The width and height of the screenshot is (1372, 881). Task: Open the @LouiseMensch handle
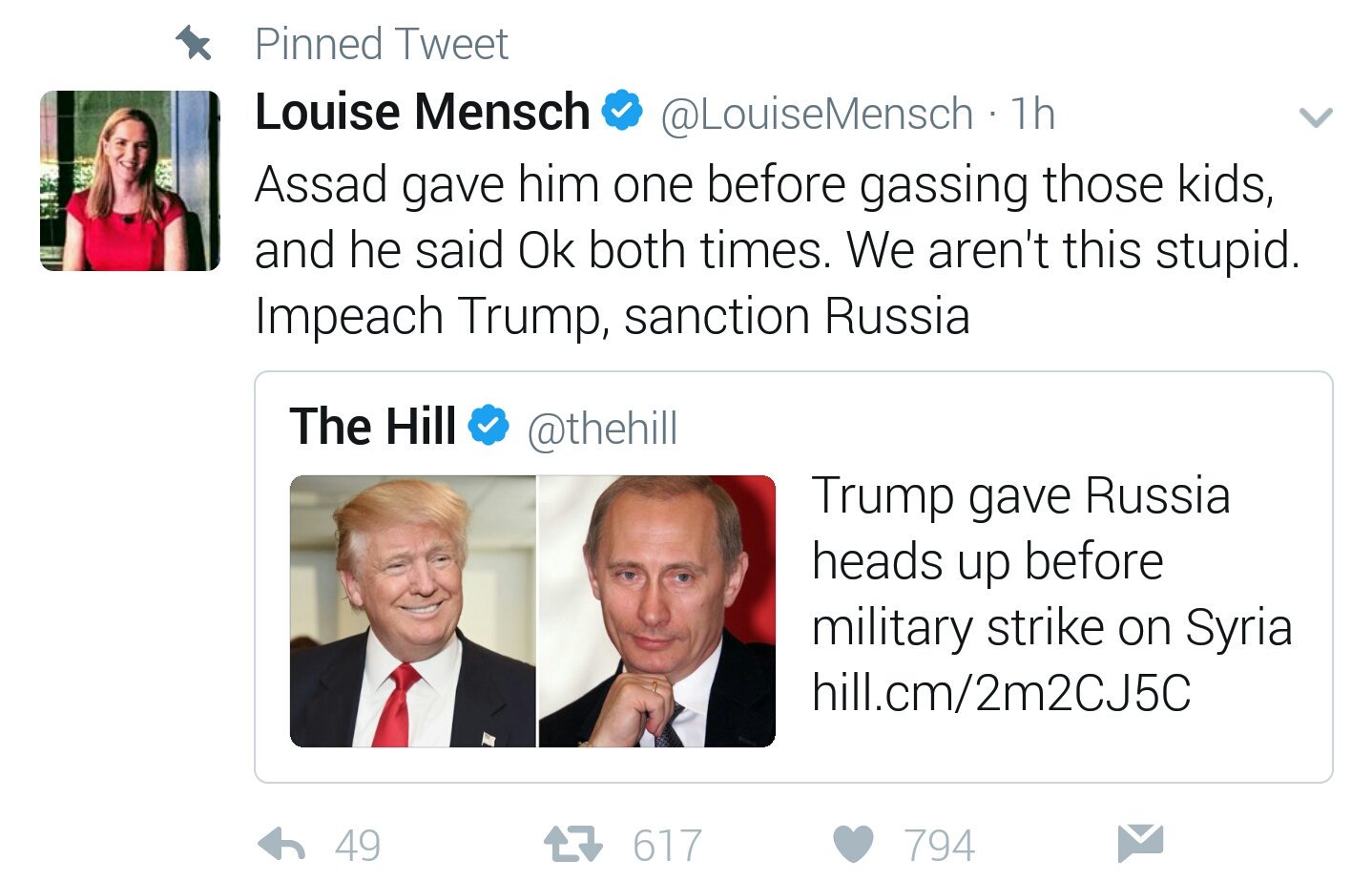coord(817,115)
